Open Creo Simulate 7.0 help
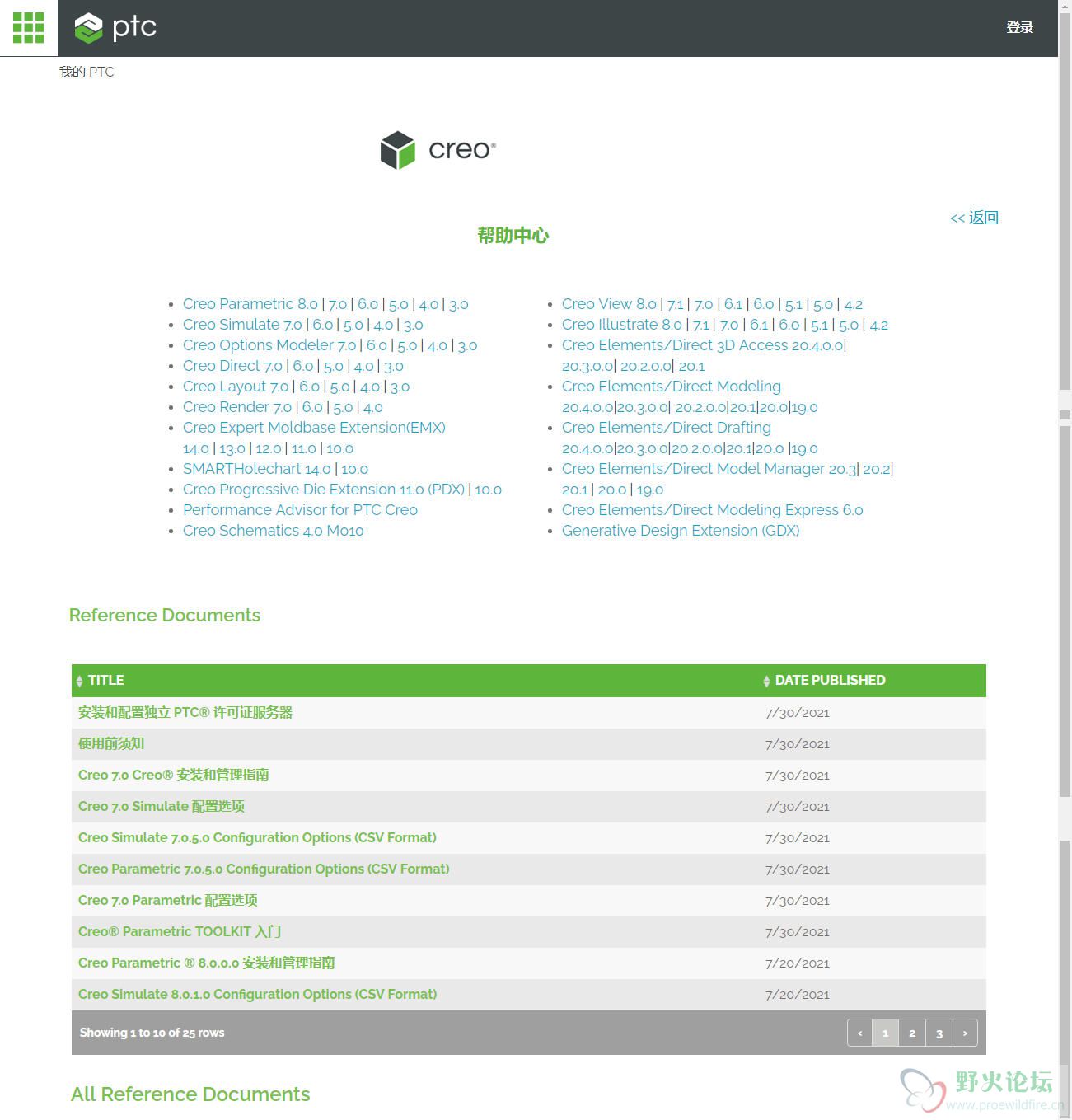The image size is (1072, 1120). (x=242, y=325)
